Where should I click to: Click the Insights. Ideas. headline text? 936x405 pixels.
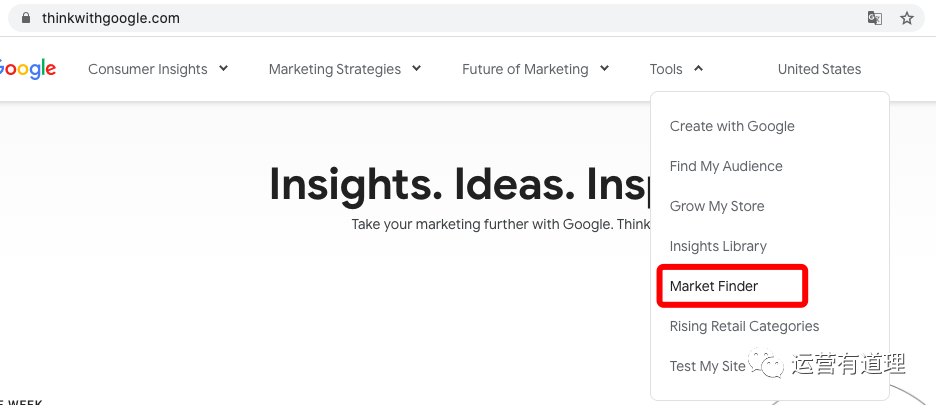pos(460,184)
